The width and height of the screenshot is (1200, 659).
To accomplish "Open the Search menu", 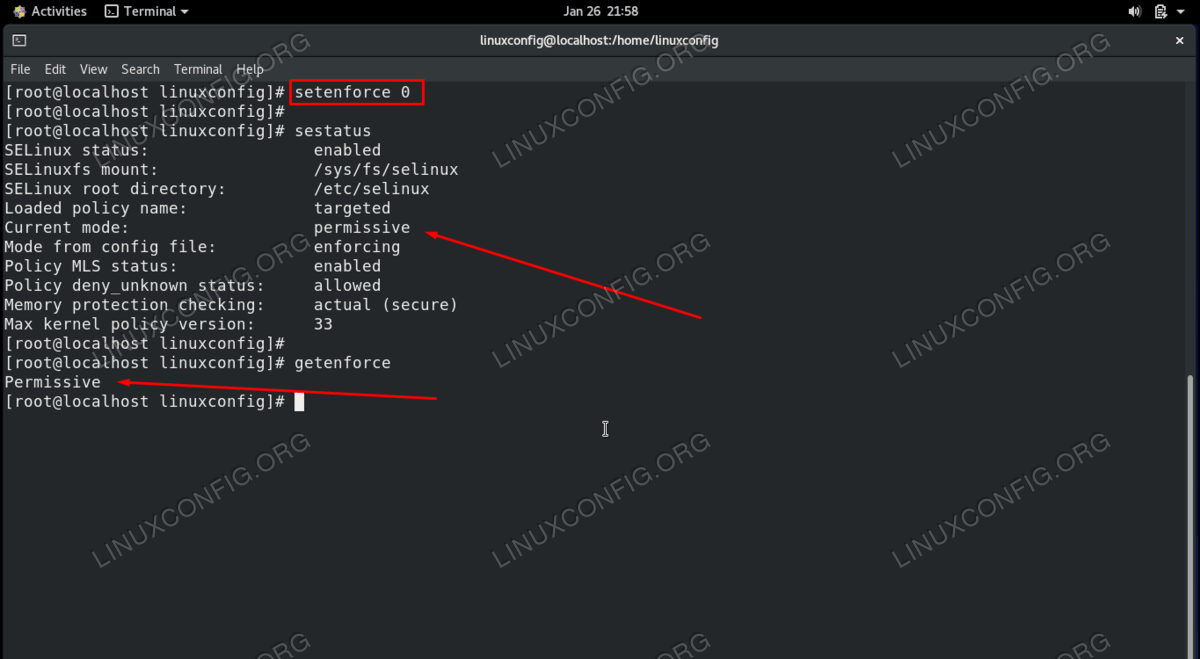I will coord(140,69).
